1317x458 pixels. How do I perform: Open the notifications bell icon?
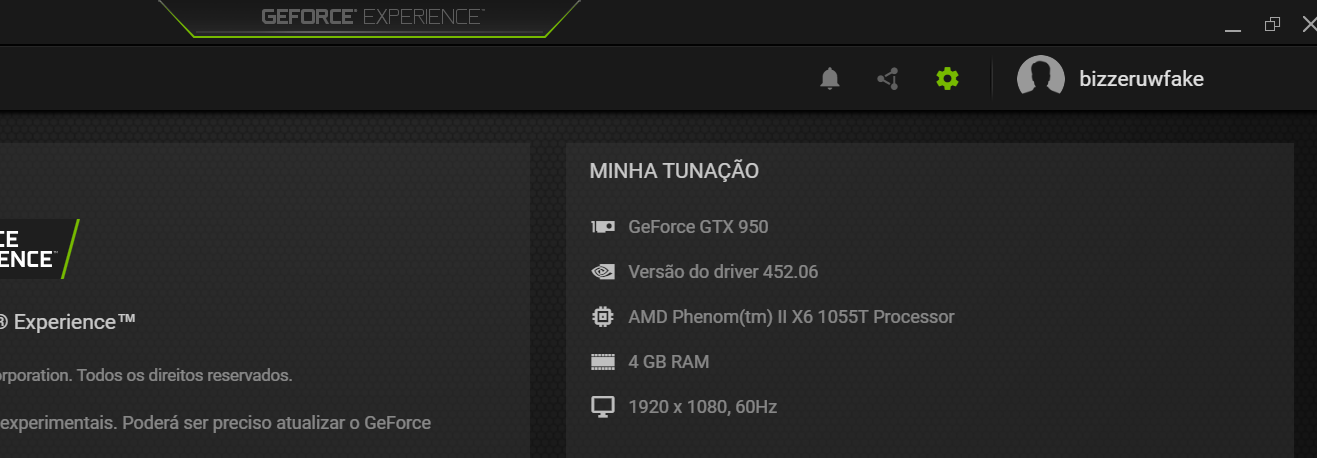829,78
